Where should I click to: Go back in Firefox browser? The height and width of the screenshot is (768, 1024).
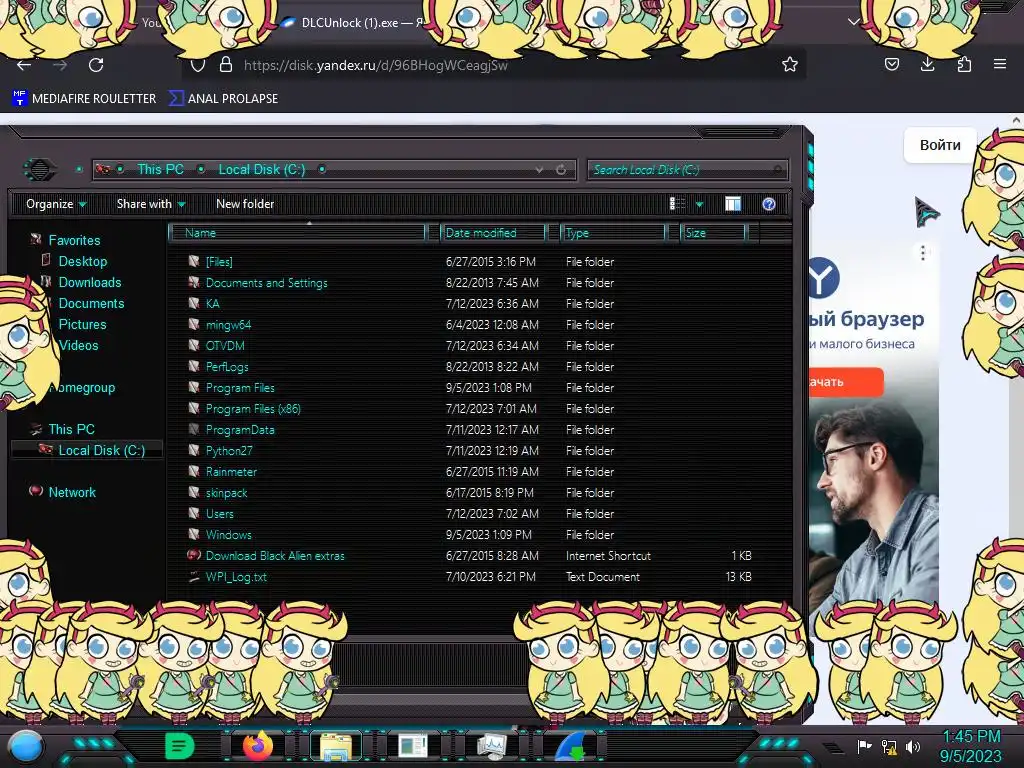(x=24, y=65)
